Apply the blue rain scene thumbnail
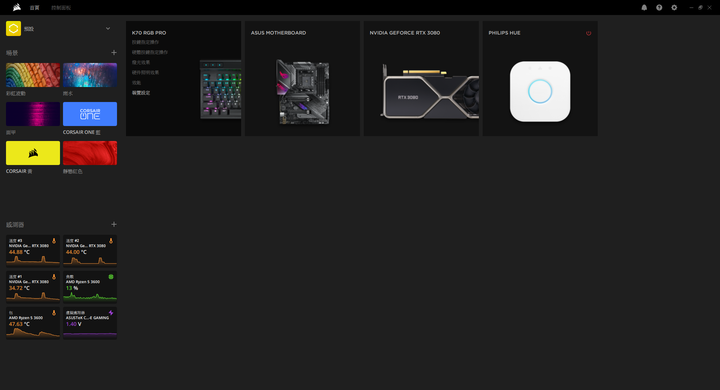 tap(90, 75)
